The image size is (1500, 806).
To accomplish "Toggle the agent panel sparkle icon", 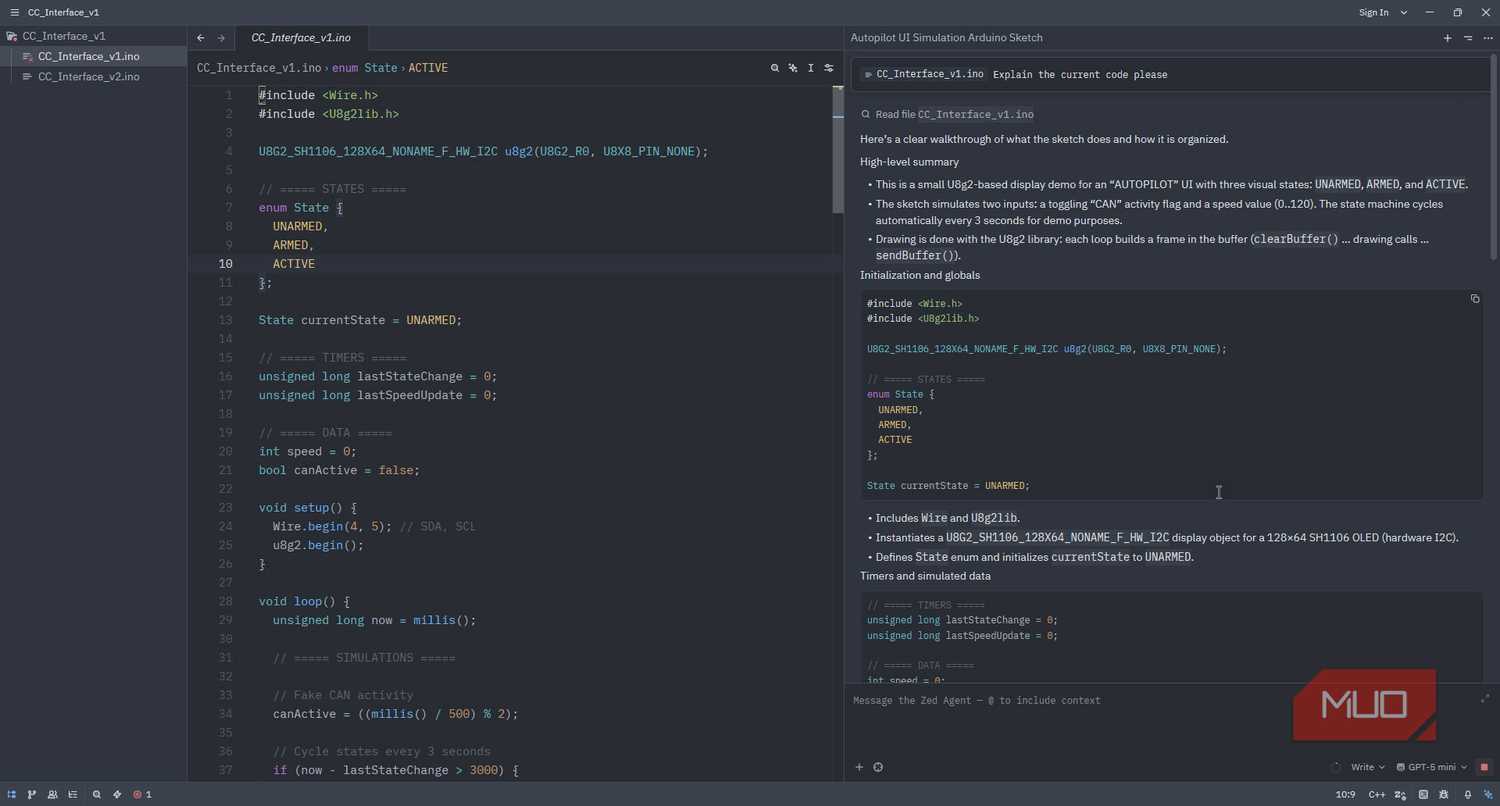I will pos(1487,795).
